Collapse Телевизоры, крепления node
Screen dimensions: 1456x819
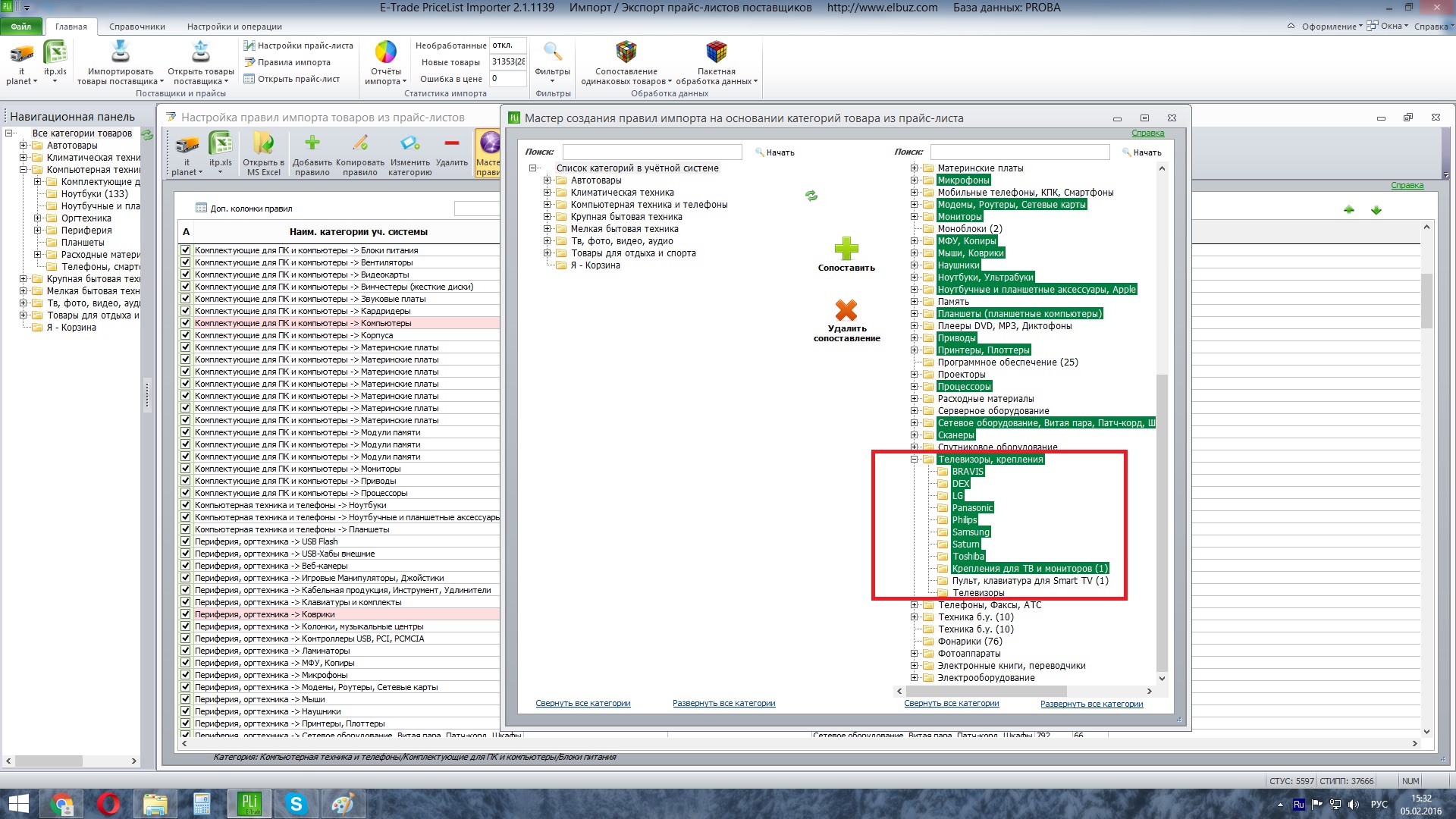(915, 460)
